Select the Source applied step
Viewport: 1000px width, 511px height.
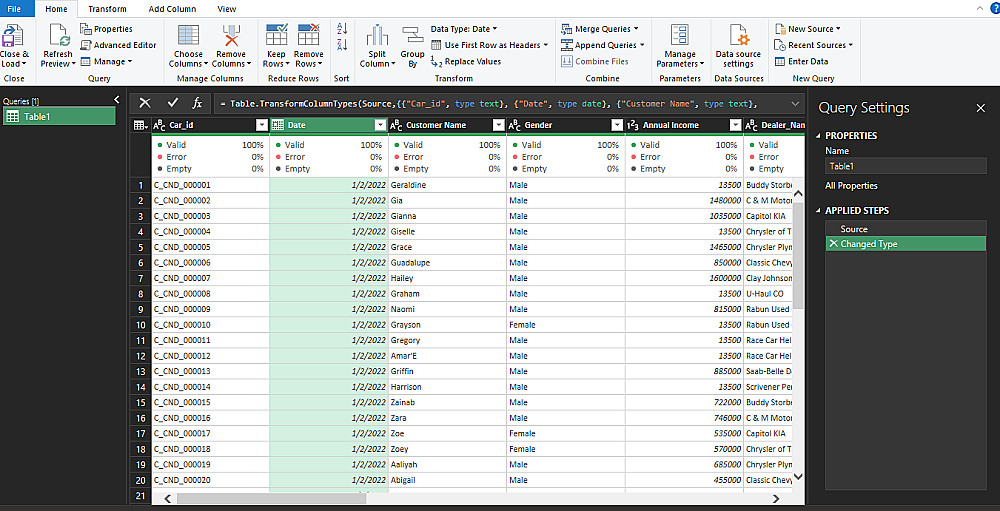point(906,228)
